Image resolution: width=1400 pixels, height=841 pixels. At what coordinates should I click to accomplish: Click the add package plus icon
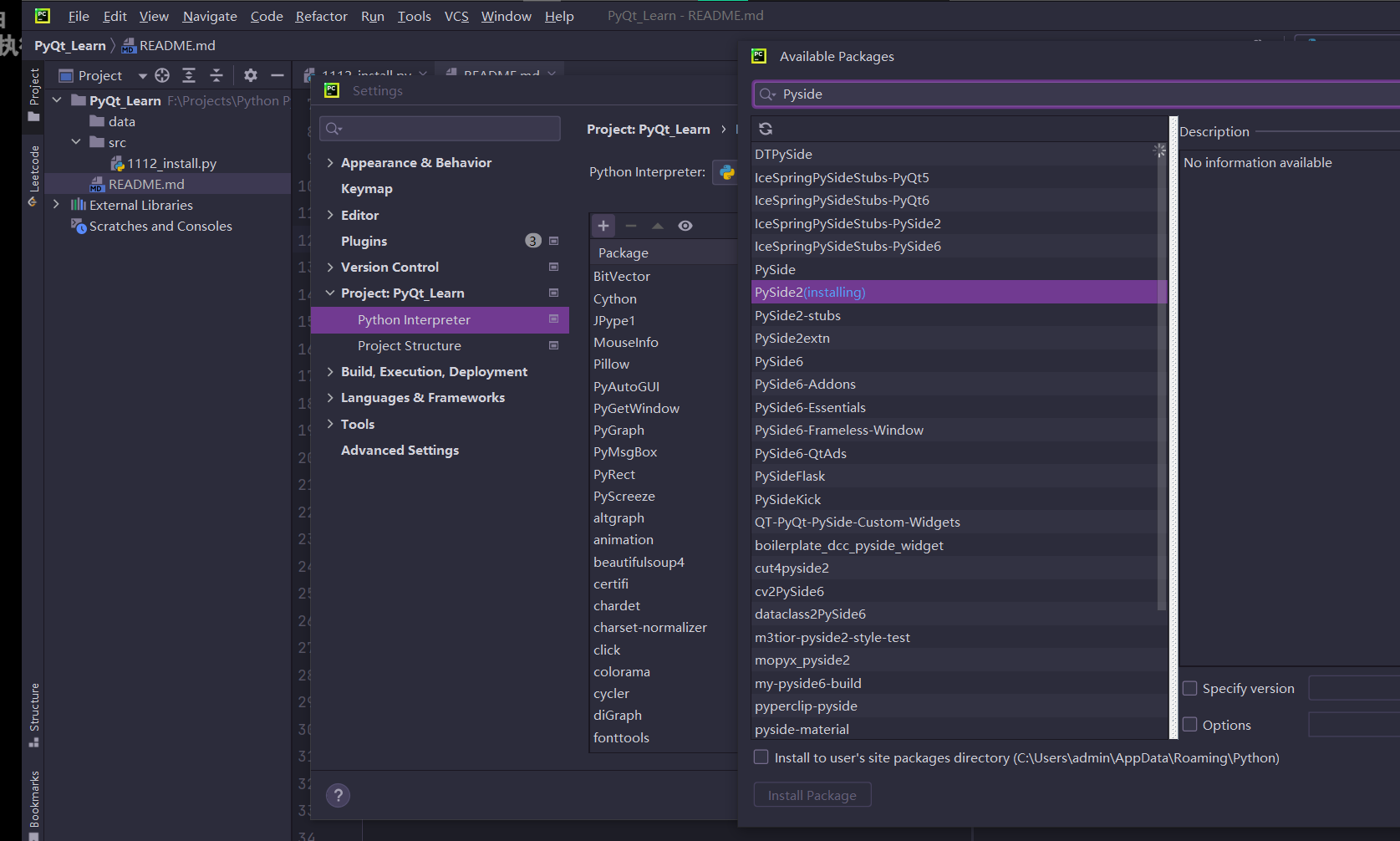click(x=603, y=226)
